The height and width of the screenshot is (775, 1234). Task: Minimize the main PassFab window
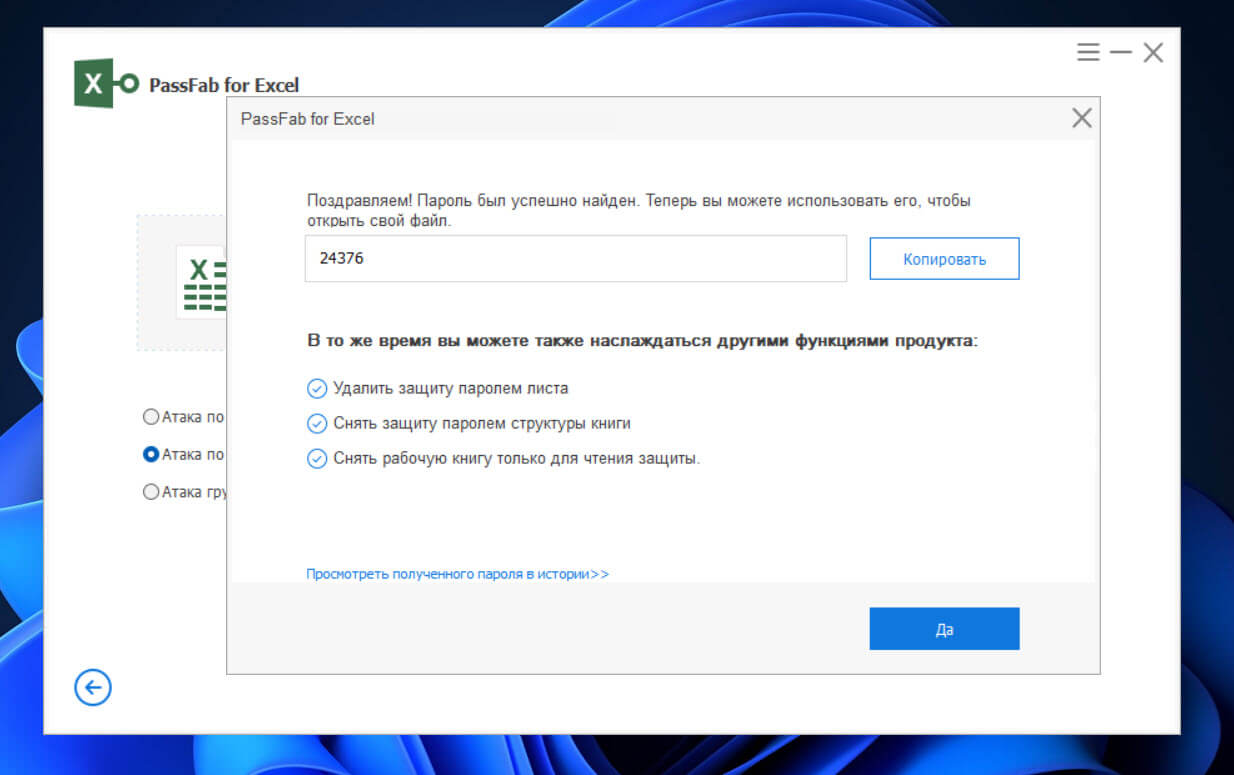tap(1121, 52)
